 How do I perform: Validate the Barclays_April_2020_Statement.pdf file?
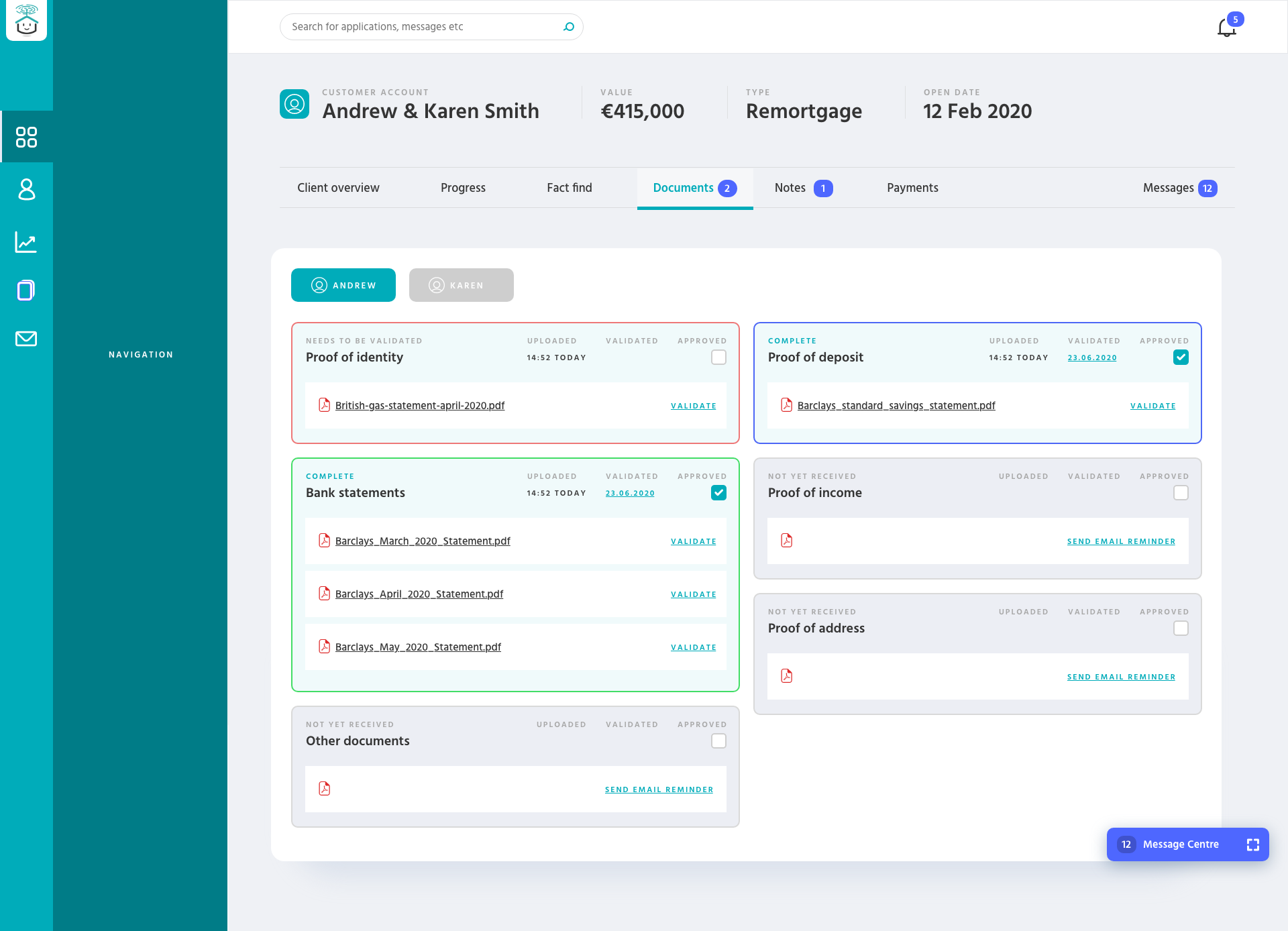point(693,594)
